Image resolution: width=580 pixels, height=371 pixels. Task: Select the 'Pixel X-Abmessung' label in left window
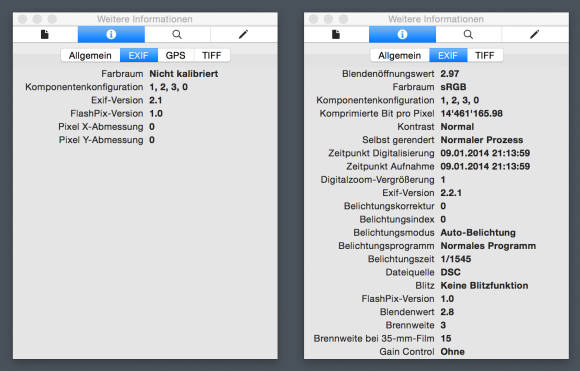tap(101, 127)
